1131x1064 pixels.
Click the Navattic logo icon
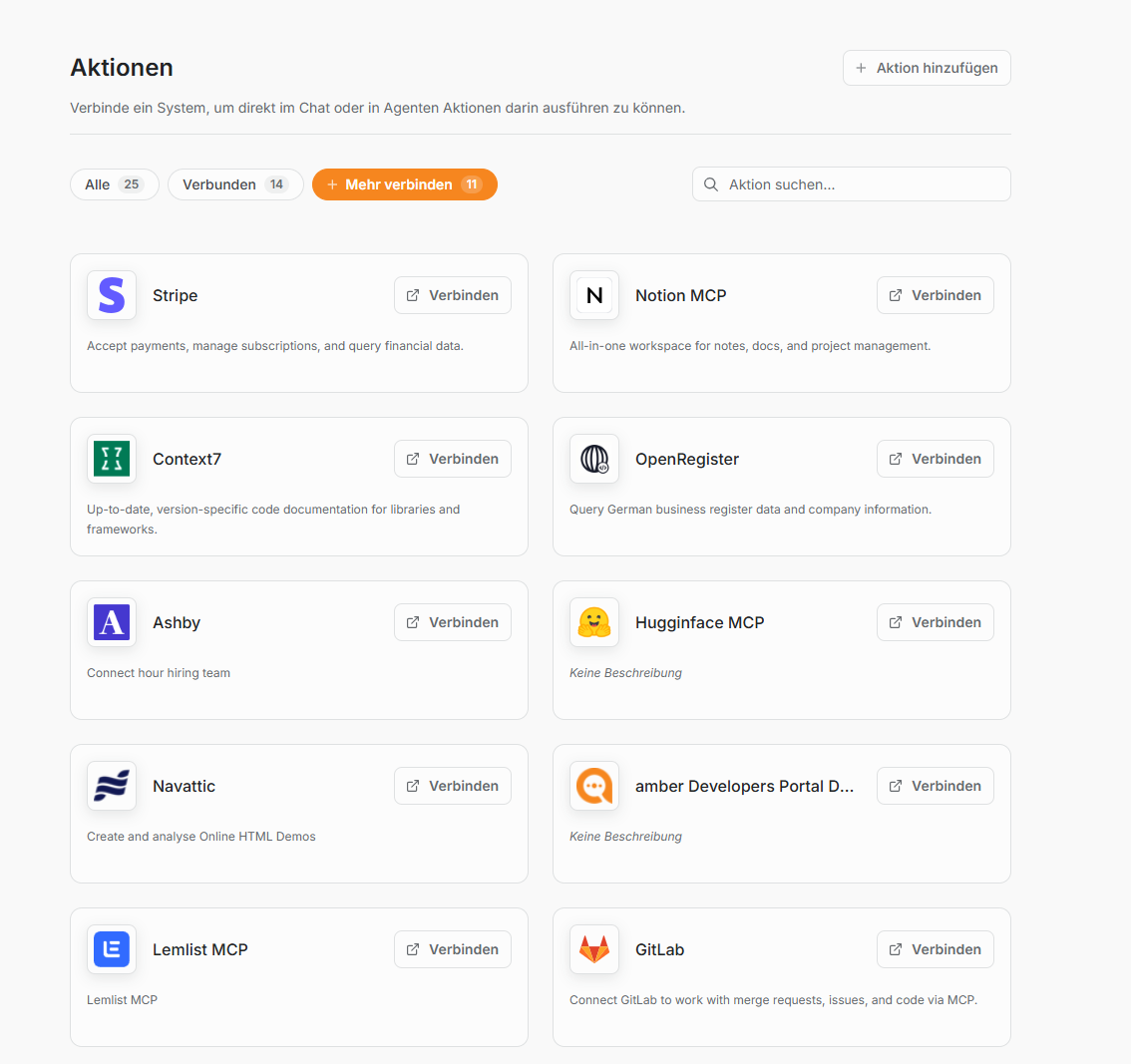[x=112, y=786]
